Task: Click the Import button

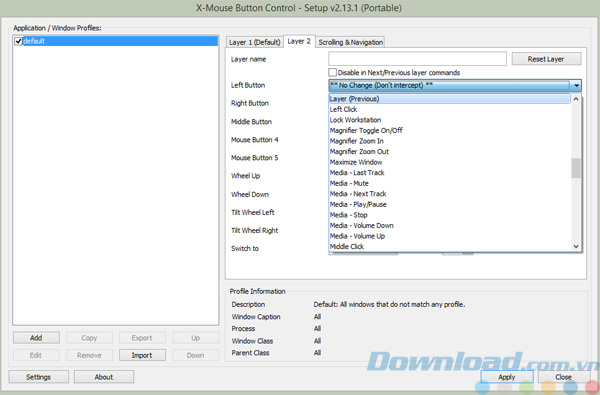Action: 142,355
